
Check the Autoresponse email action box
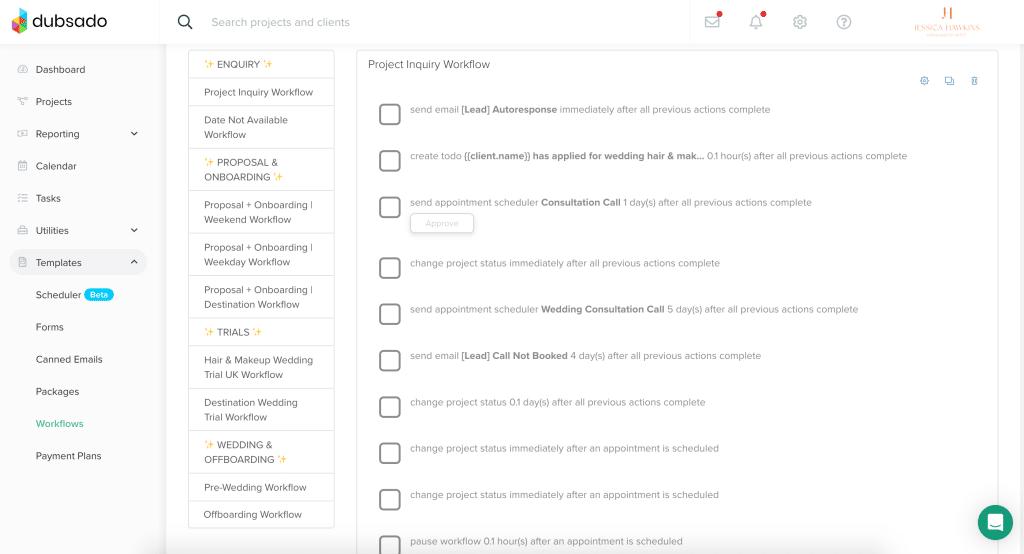pyautogui.click(x=390, y=114)
